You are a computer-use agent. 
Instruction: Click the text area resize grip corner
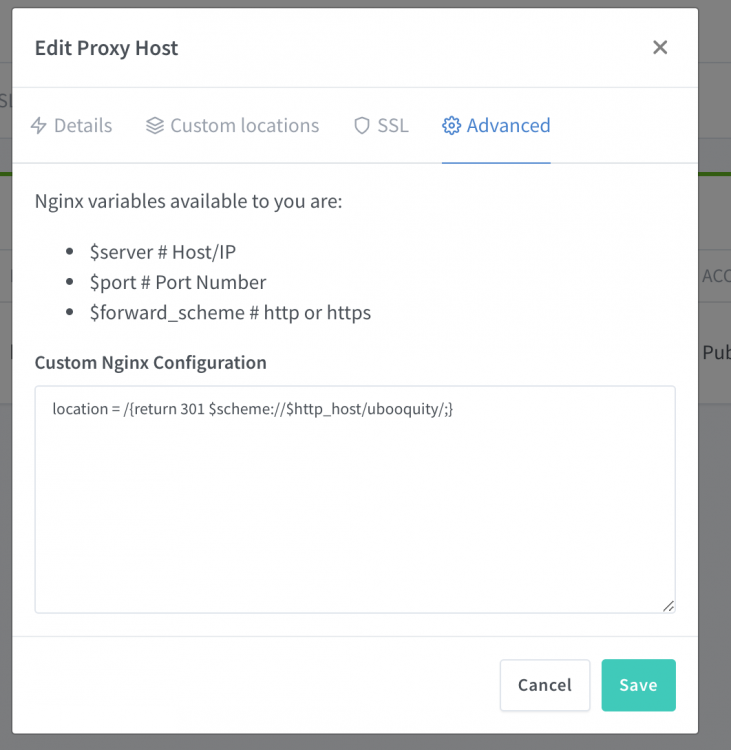tap(668, 606)
